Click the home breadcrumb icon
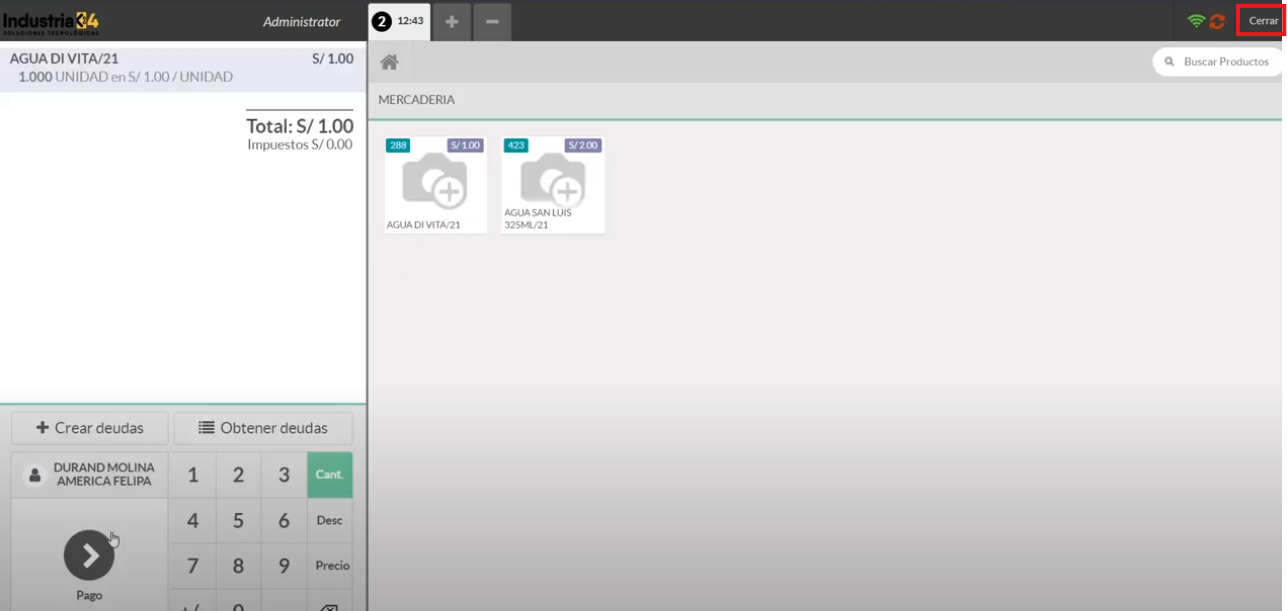This screenshot has width=1287, height=611. [390, 62]
